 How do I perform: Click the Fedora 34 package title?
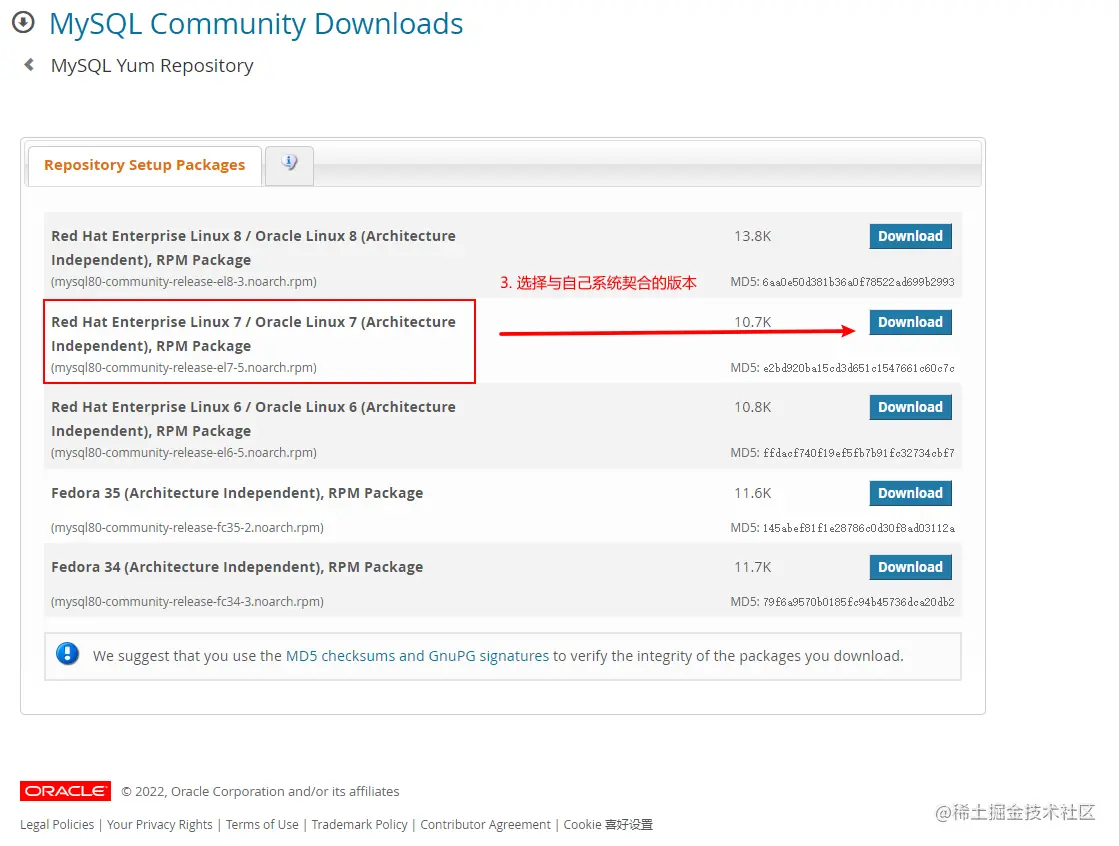pos(237,567)
